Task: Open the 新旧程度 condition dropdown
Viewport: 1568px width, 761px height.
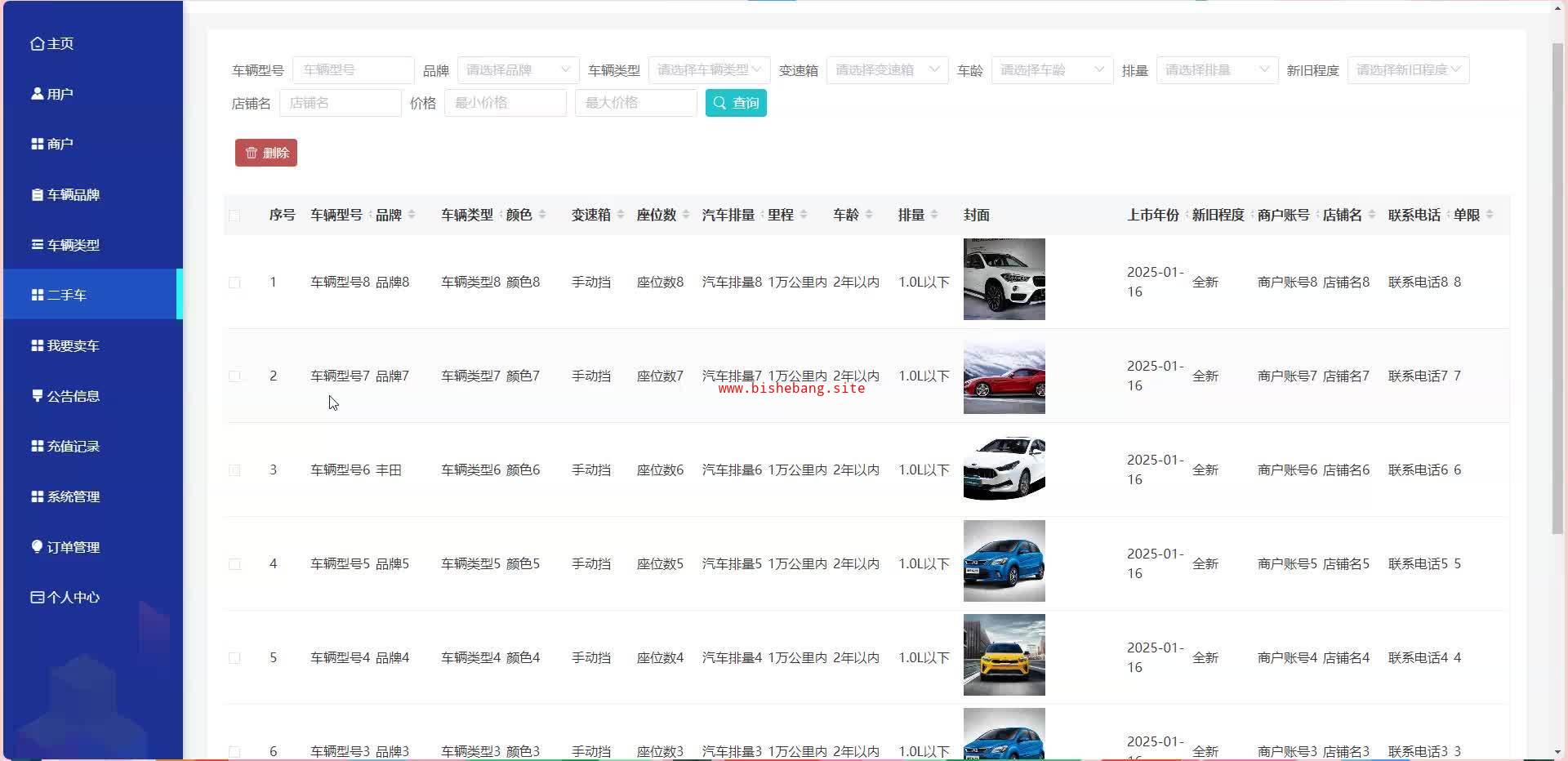Action: pyautogui.click(x=1408, y=70)
